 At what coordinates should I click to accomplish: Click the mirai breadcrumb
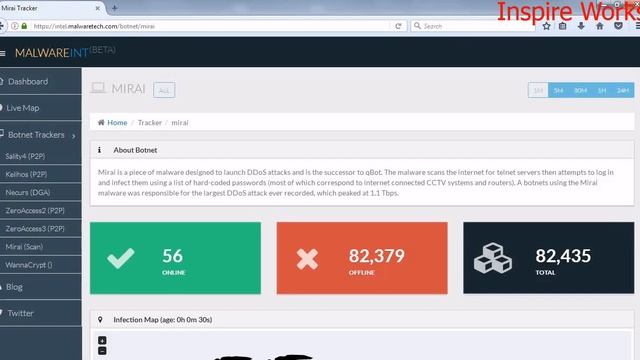coord(180,122)
